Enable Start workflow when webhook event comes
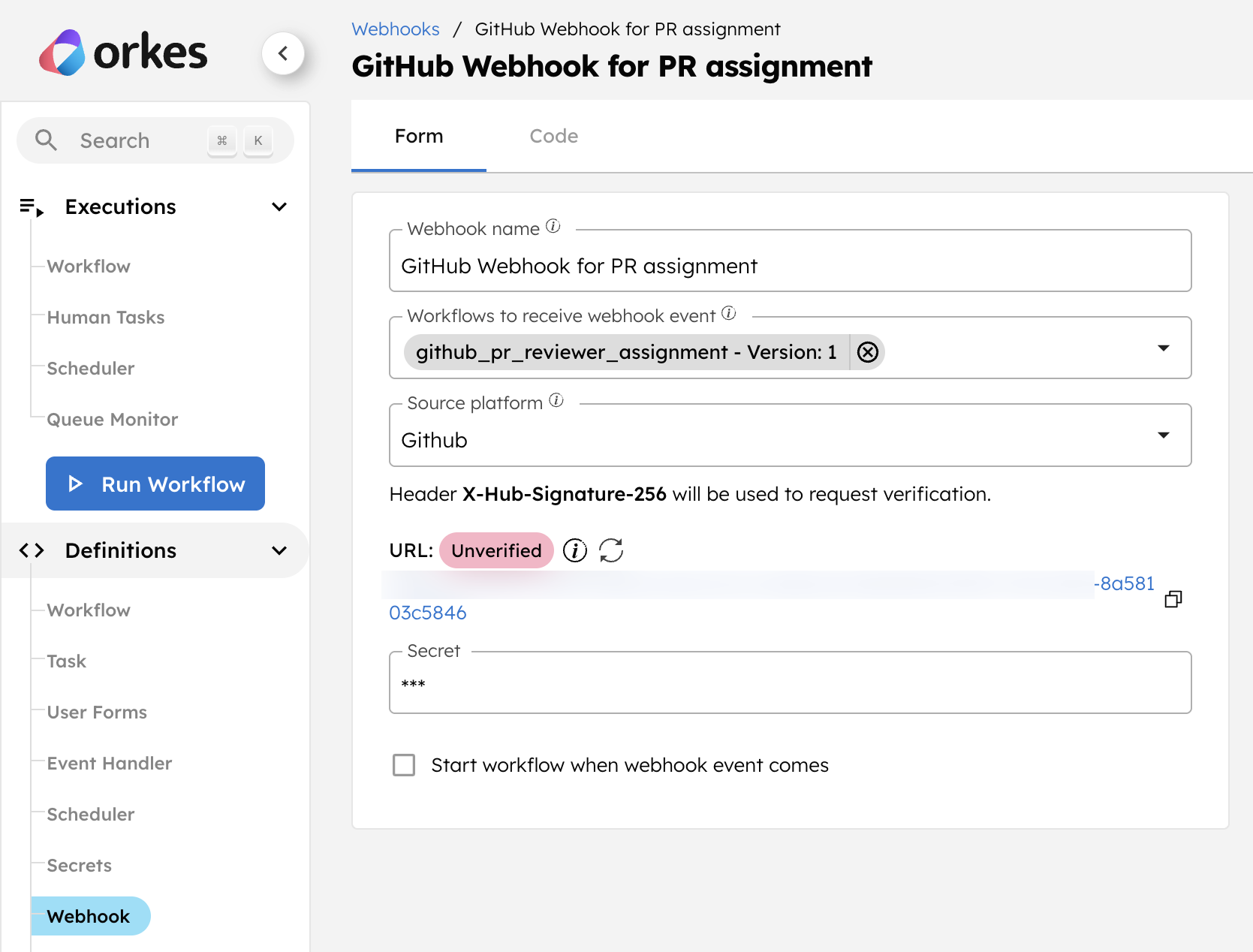 [404, 764]
